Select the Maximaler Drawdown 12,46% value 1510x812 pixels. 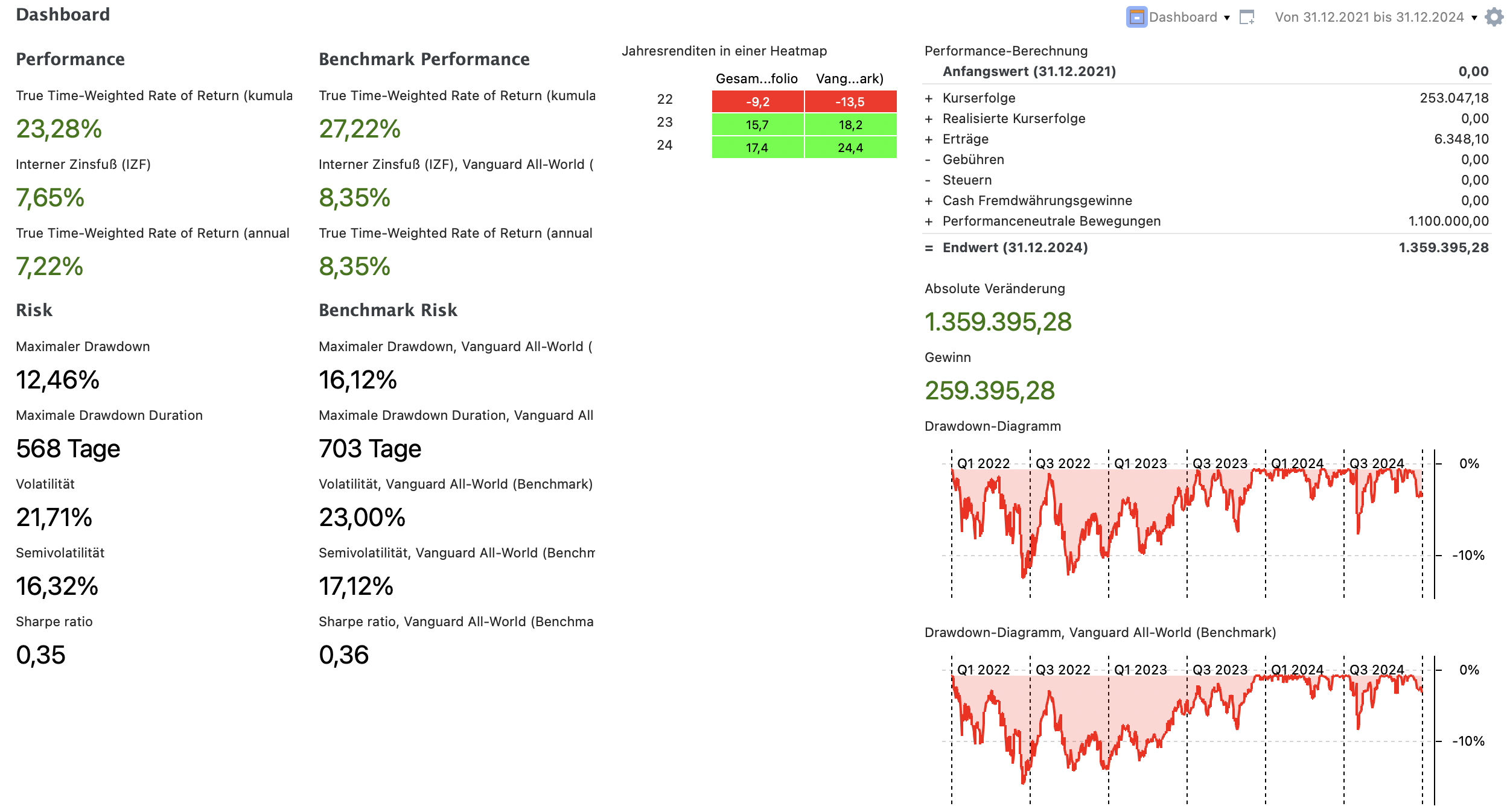point(57,379)
